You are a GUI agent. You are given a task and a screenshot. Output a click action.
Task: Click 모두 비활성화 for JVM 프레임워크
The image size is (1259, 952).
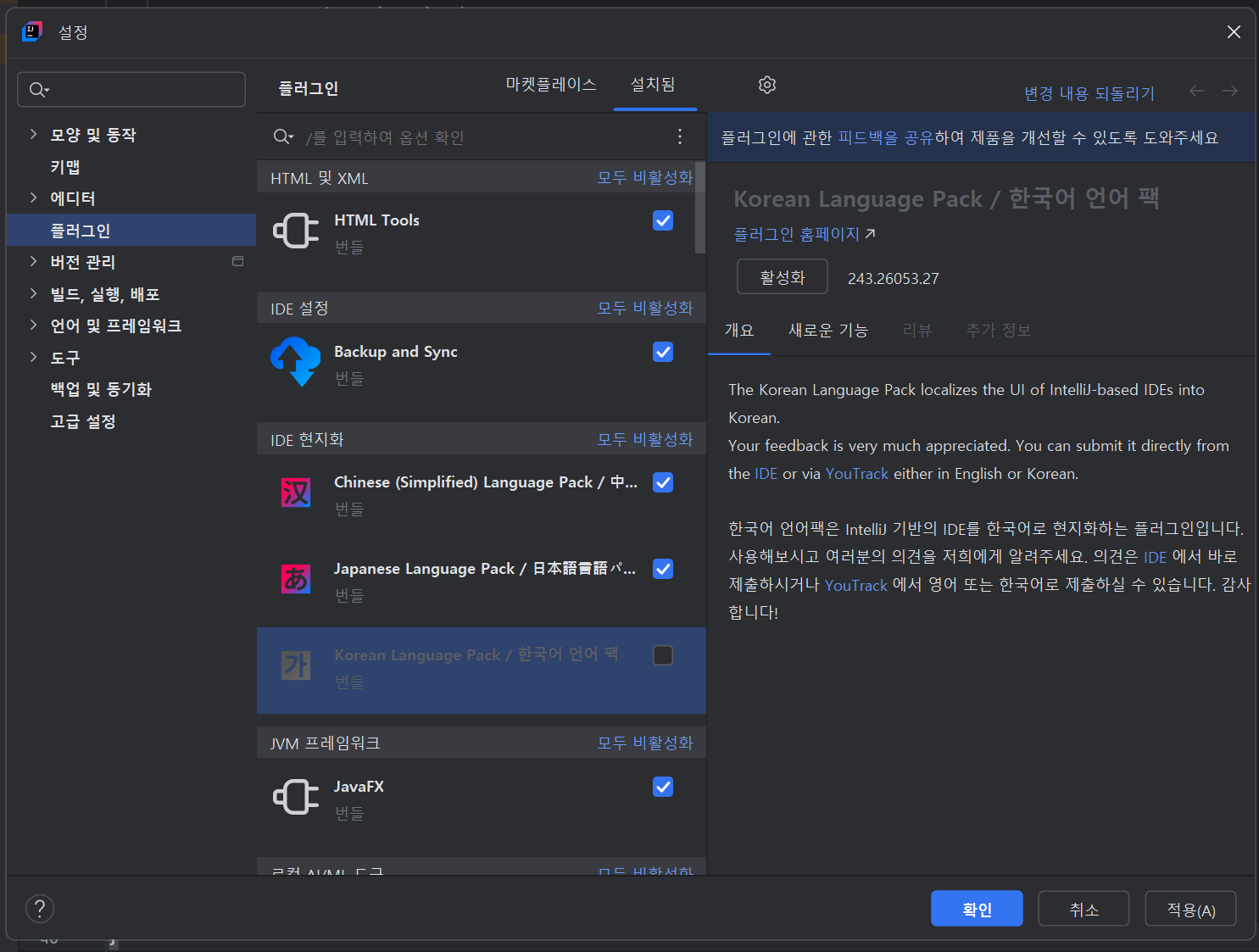[645, 743]
